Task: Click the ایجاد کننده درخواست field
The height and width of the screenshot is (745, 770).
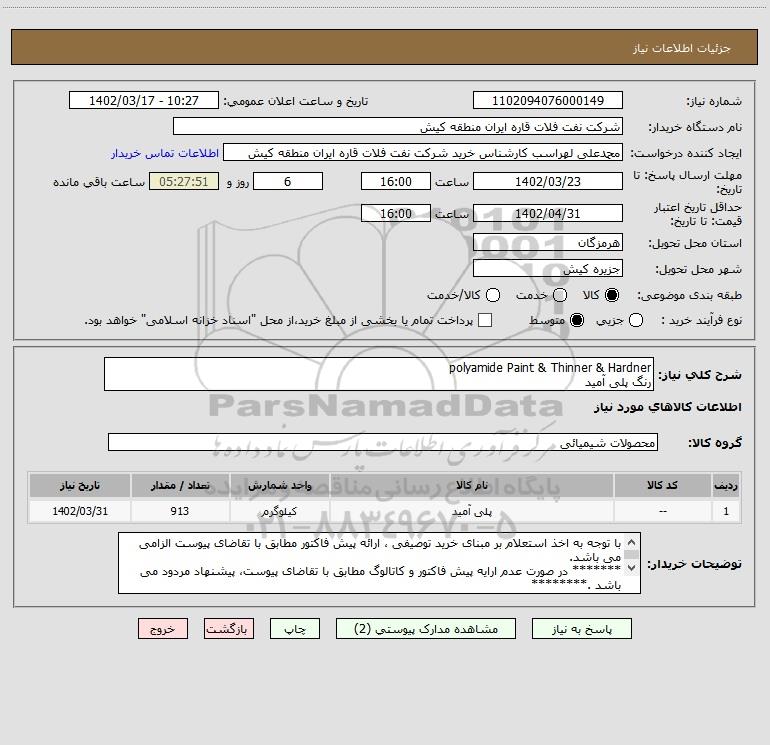Action: [x=423, y=152]
